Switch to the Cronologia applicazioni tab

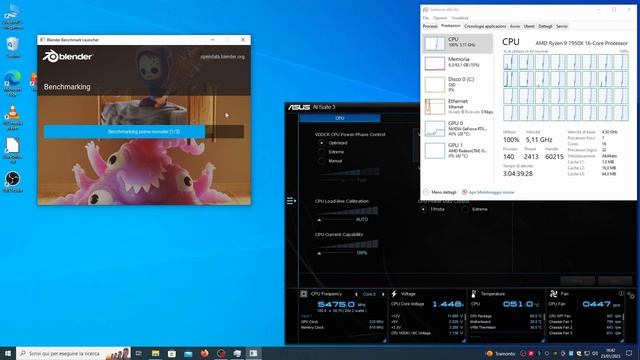click(485, 26)
